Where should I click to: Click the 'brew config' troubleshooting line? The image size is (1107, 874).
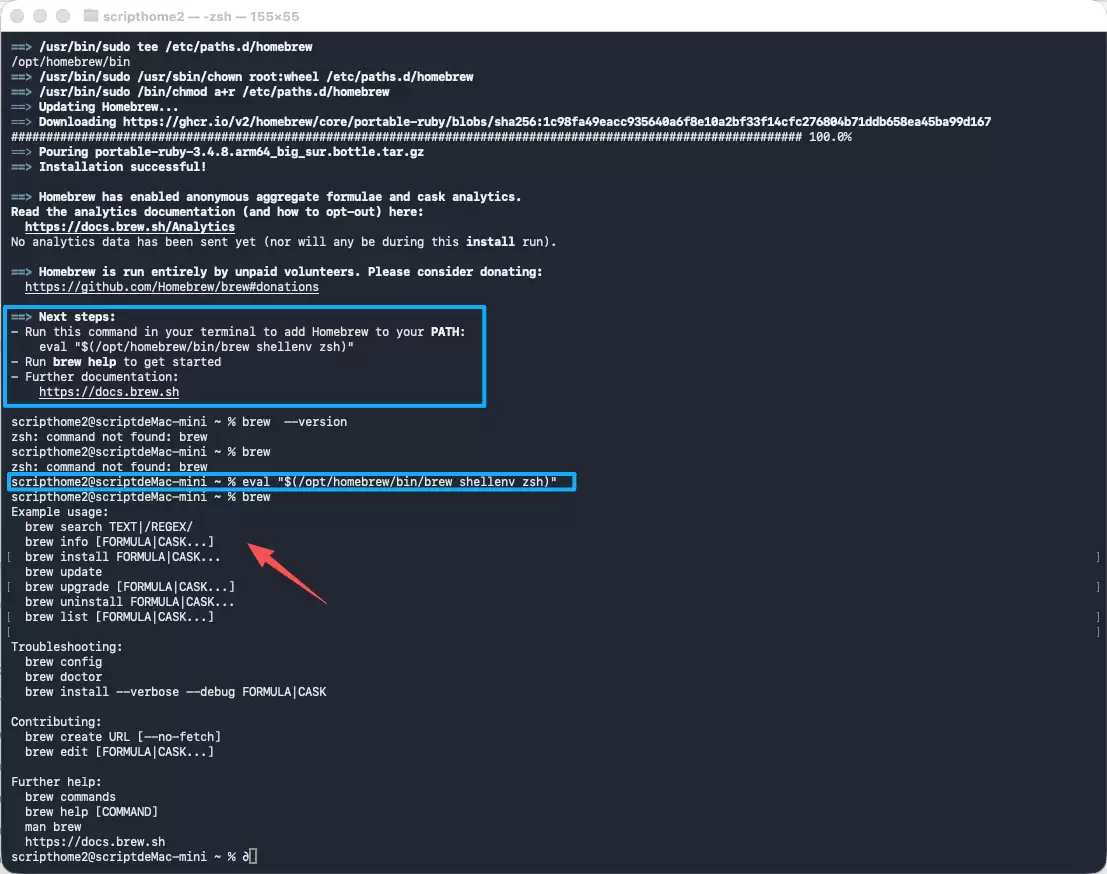pos(64,662)
